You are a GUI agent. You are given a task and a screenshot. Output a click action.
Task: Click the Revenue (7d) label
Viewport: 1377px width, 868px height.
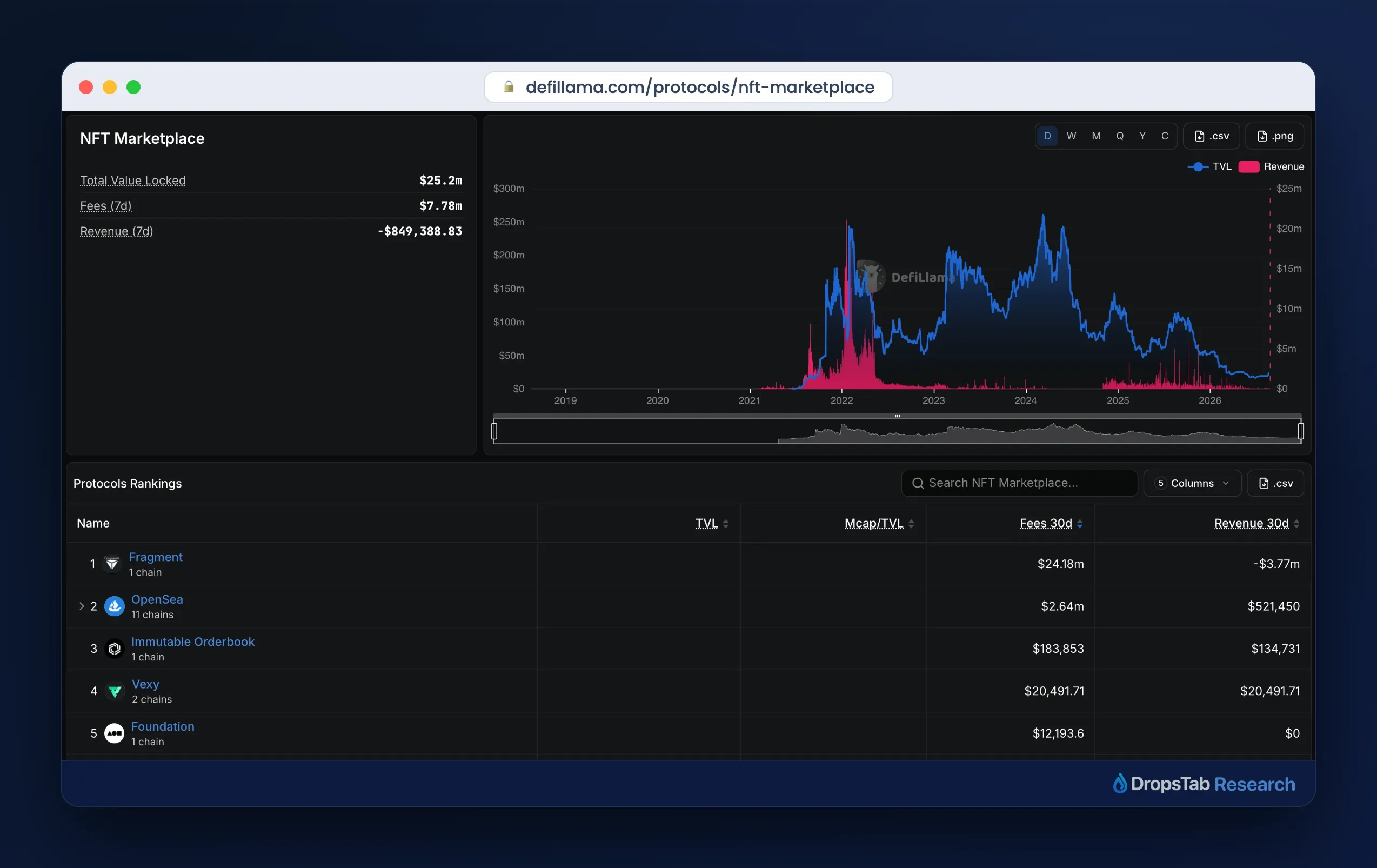point(117,231)
